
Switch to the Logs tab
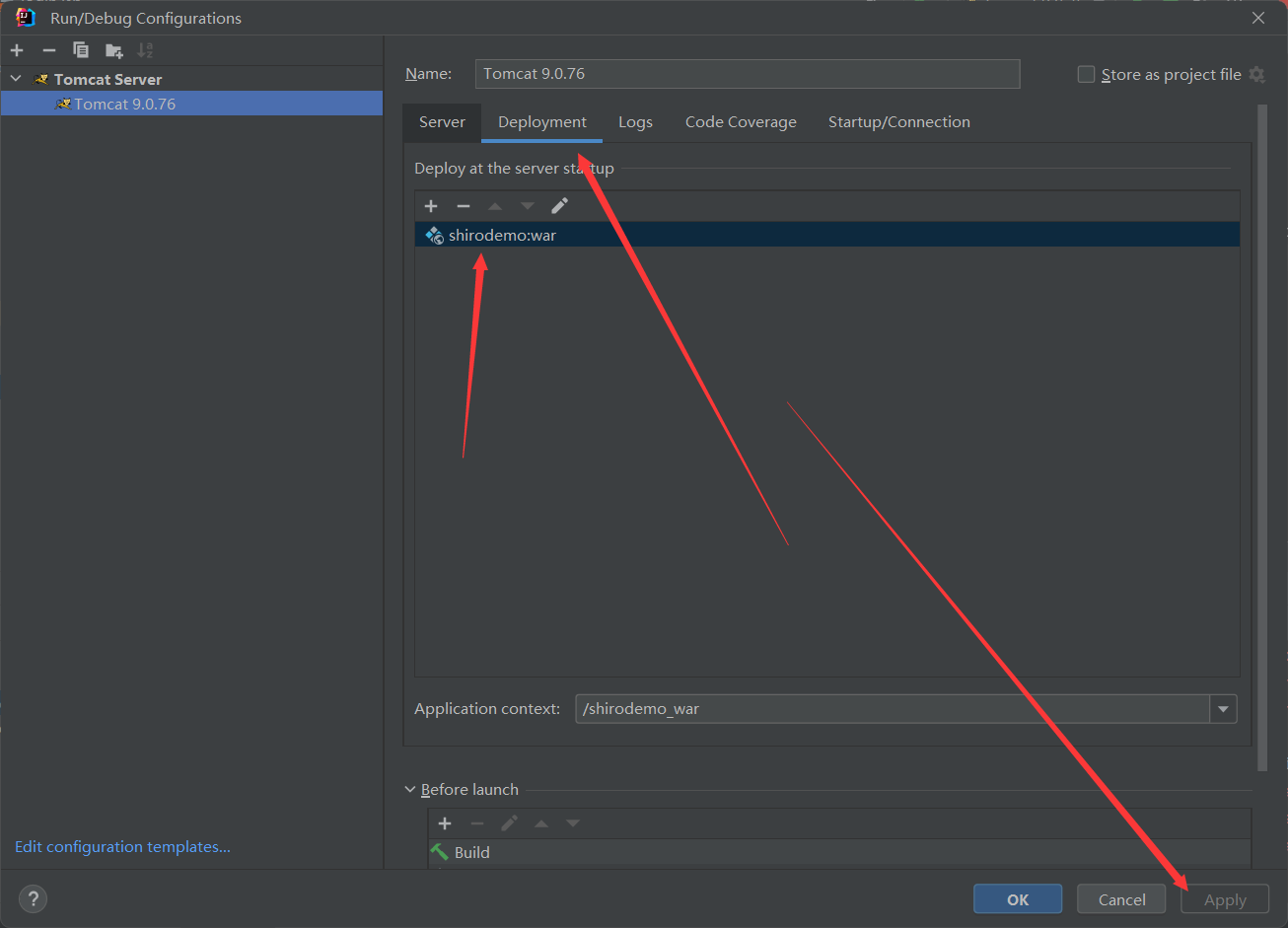635,122
